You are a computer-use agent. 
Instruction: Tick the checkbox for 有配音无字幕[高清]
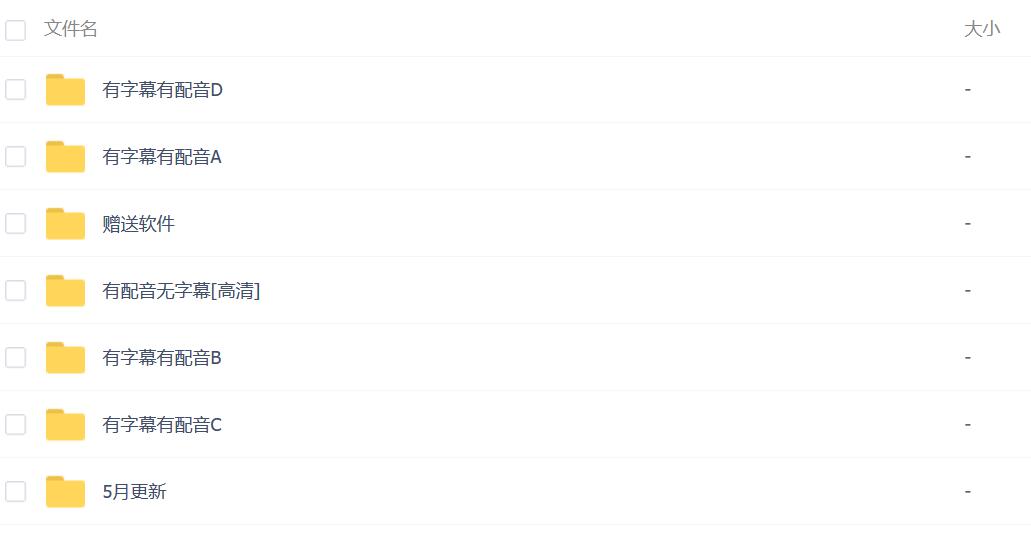[16, 291]
